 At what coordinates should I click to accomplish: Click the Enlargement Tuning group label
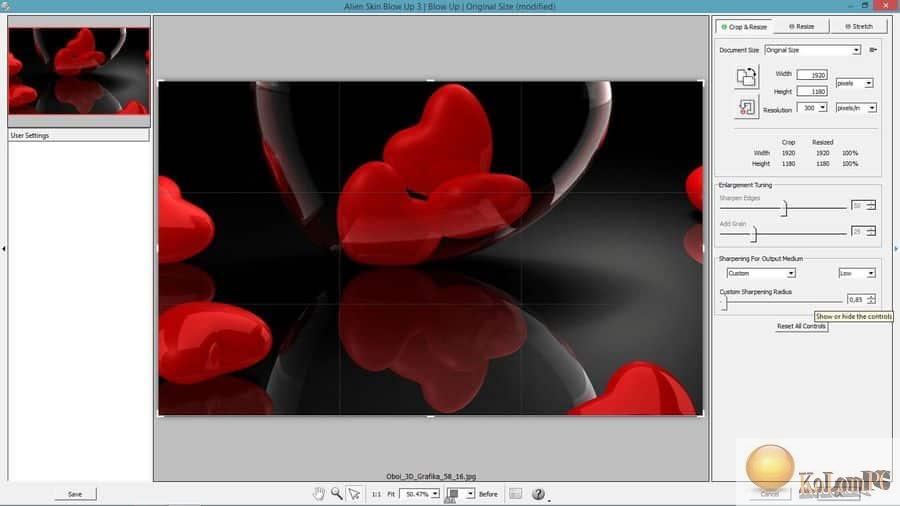[x=745, y=185]
